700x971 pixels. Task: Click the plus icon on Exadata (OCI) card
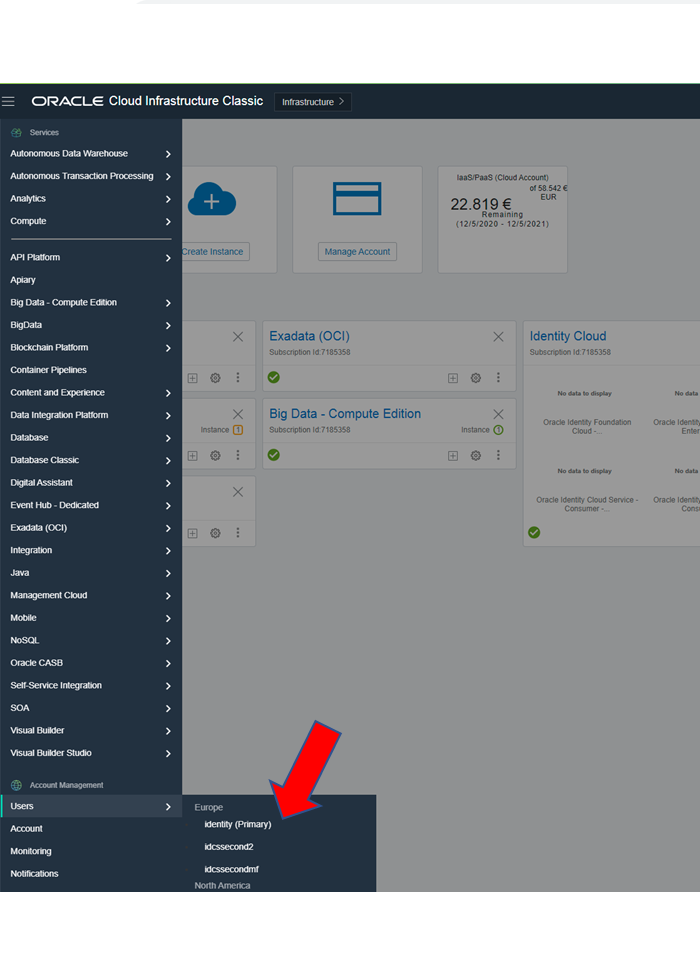pos(453,378)
